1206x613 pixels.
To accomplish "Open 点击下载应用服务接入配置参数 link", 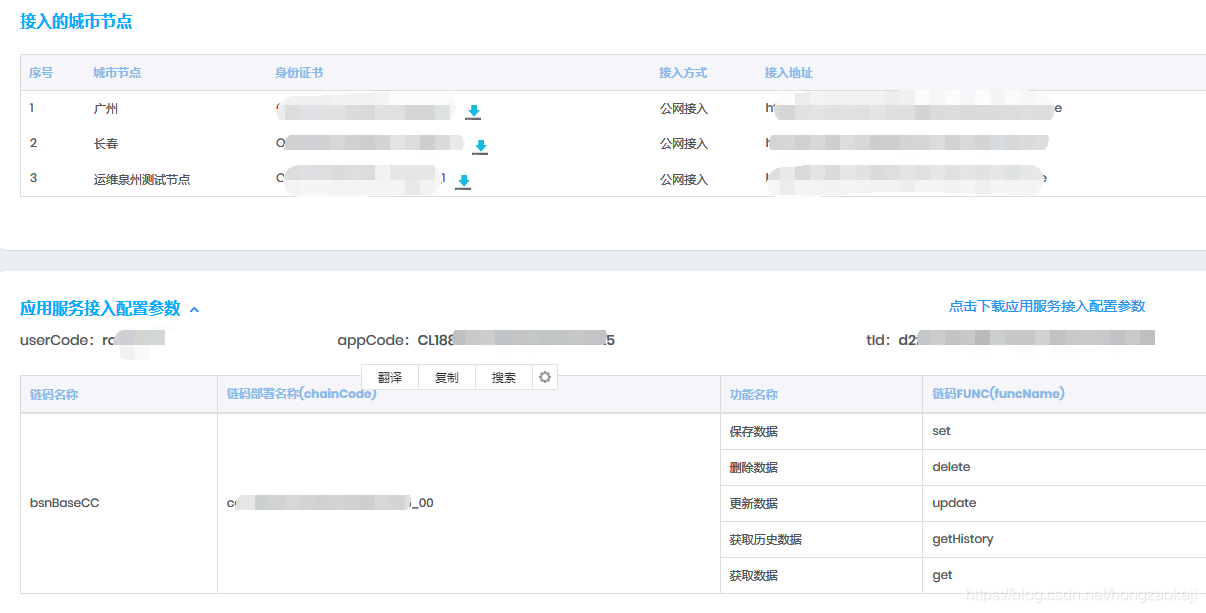I will point(1047,306).
